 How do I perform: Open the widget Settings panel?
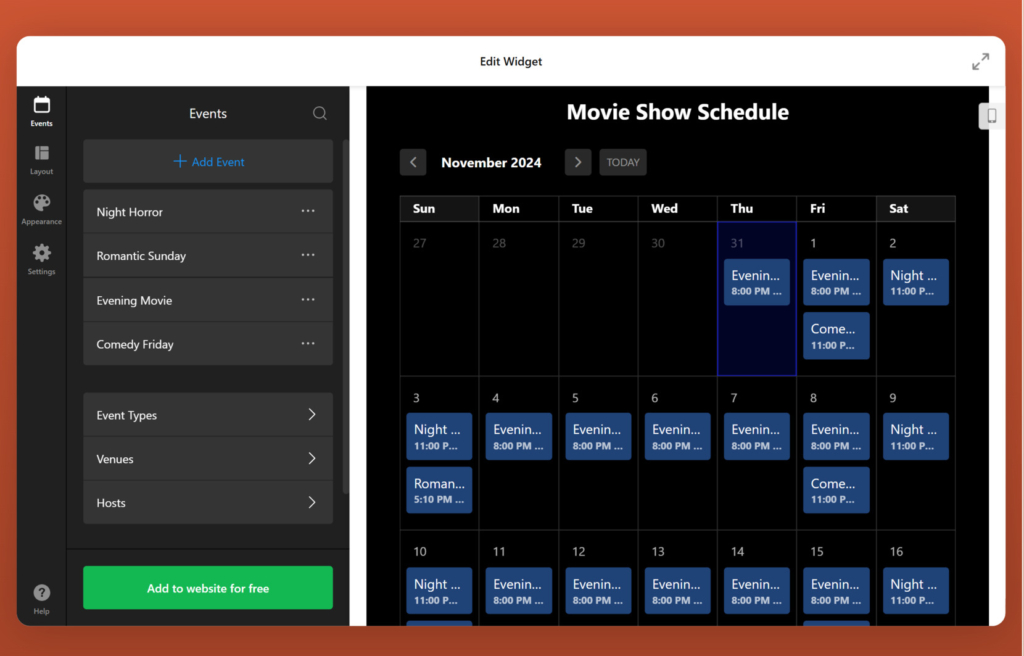[41, 258]
